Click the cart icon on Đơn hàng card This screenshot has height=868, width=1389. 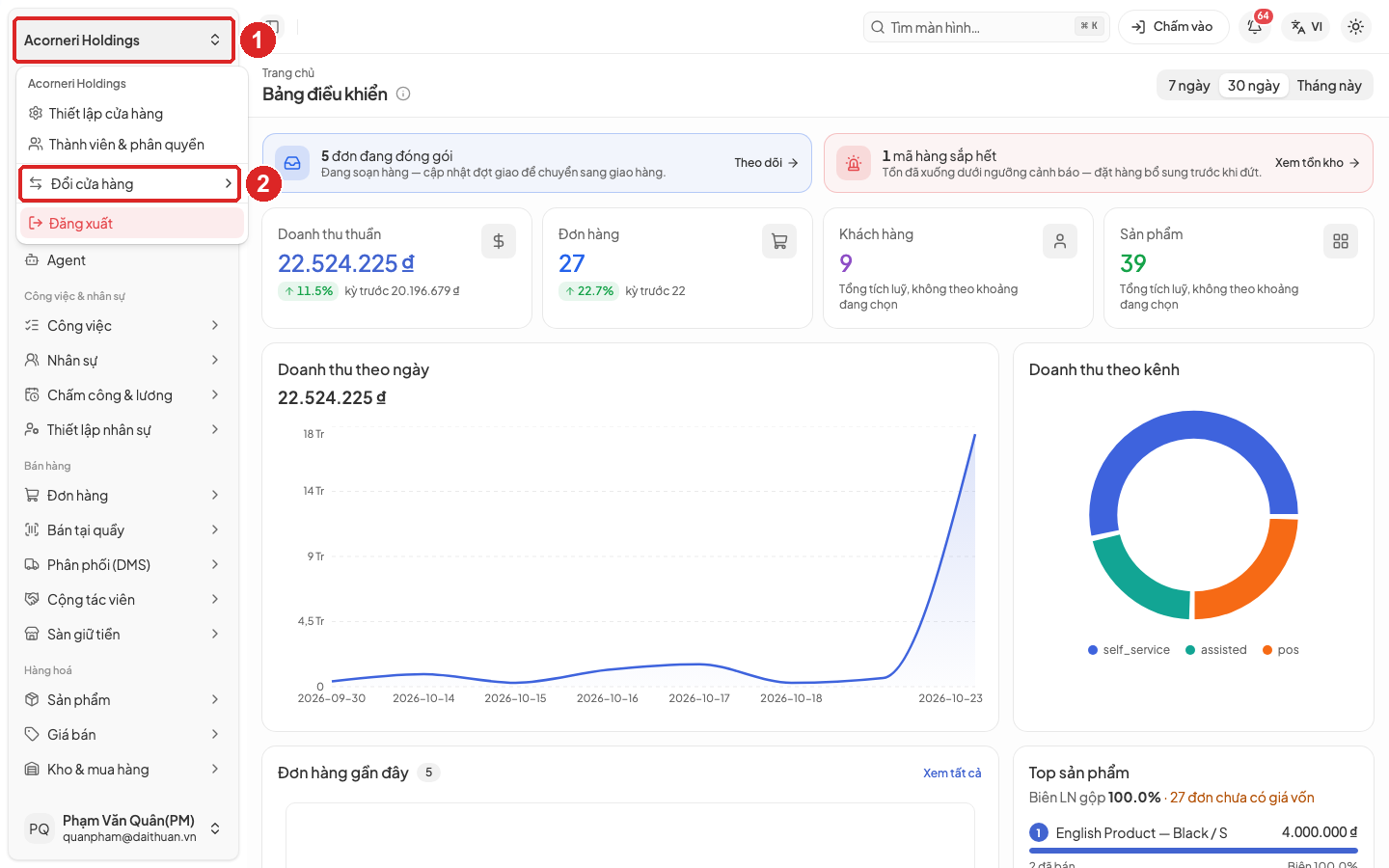779,241
